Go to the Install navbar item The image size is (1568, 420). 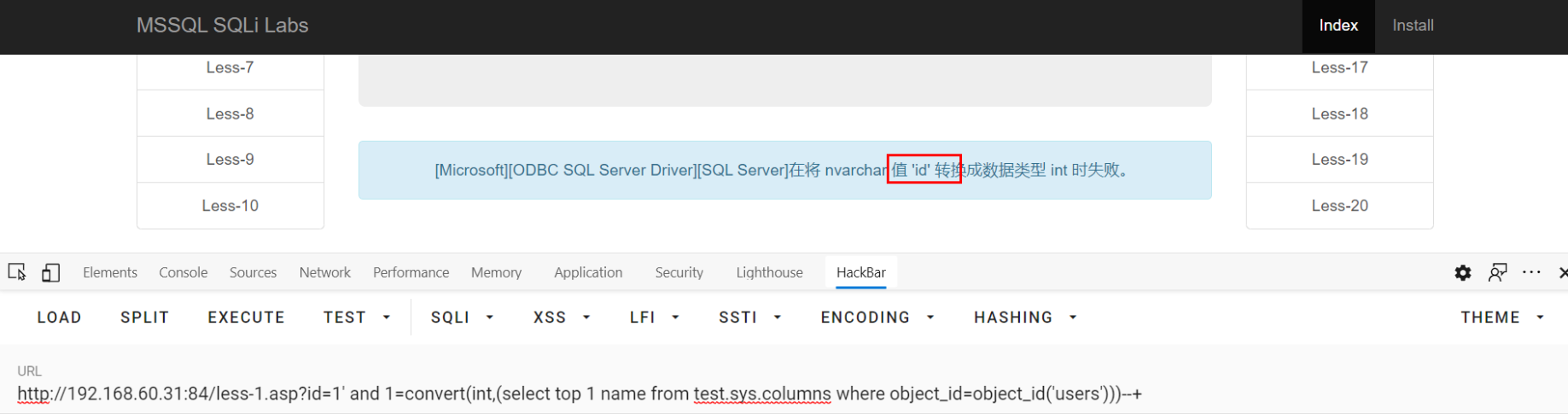tap(1413, 26)
